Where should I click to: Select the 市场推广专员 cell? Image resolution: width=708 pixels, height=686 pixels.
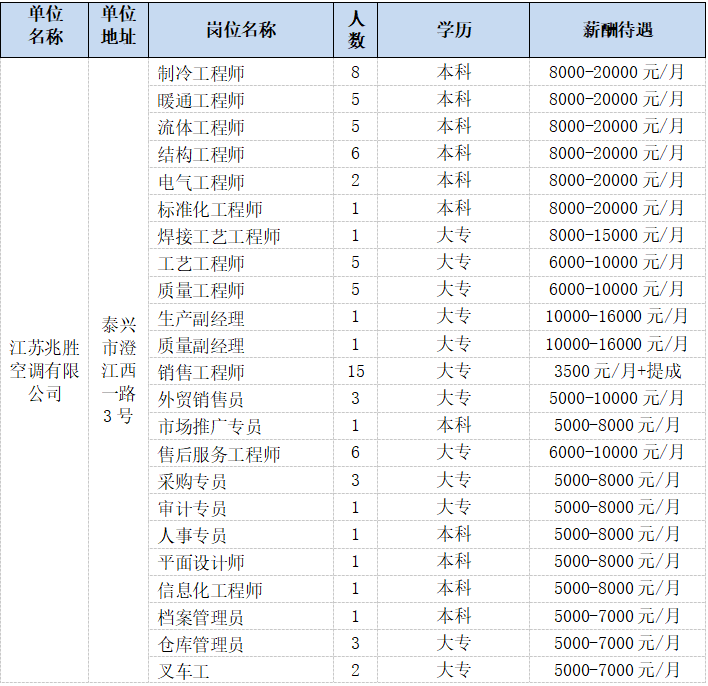(241, 425)
